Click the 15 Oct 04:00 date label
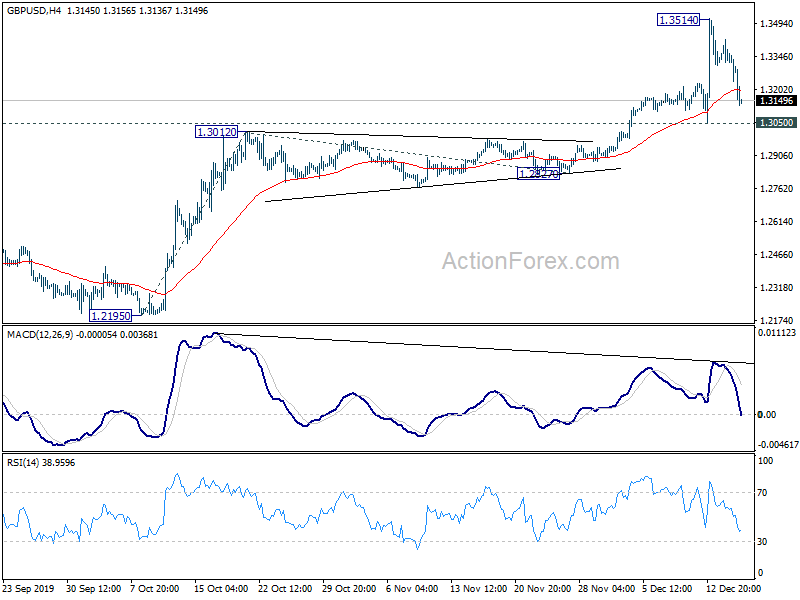This screenshot has height=600, width=800. (221, 589)
